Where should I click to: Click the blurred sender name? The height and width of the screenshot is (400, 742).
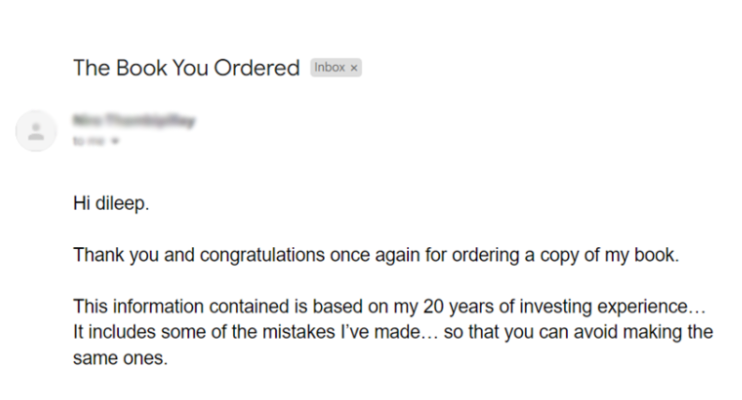point(133,121)
